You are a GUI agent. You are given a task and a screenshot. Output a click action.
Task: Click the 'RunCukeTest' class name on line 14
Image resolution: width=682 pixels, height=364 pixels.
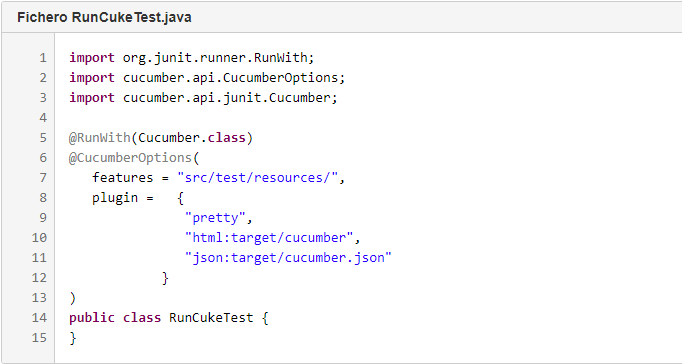(211, 317)
